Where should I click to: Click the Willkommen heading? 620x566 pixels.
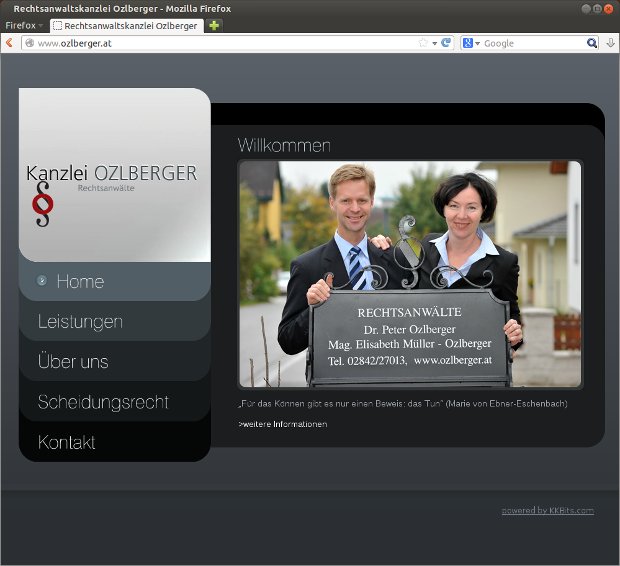tap(284, 145)
